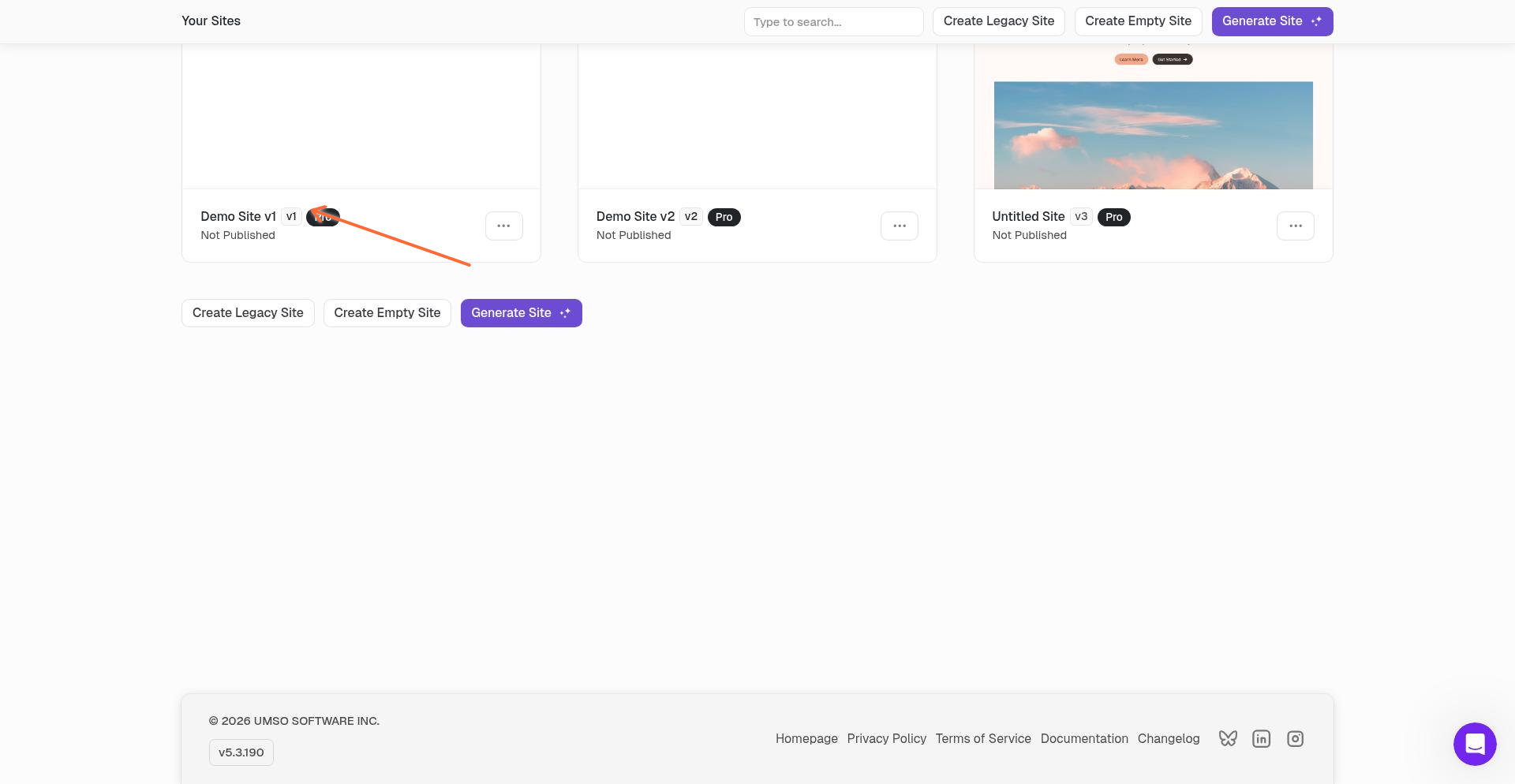This screenshot has height=784, width=1515.
Task: Open the chat support bubble
Action: [1475, 744]
